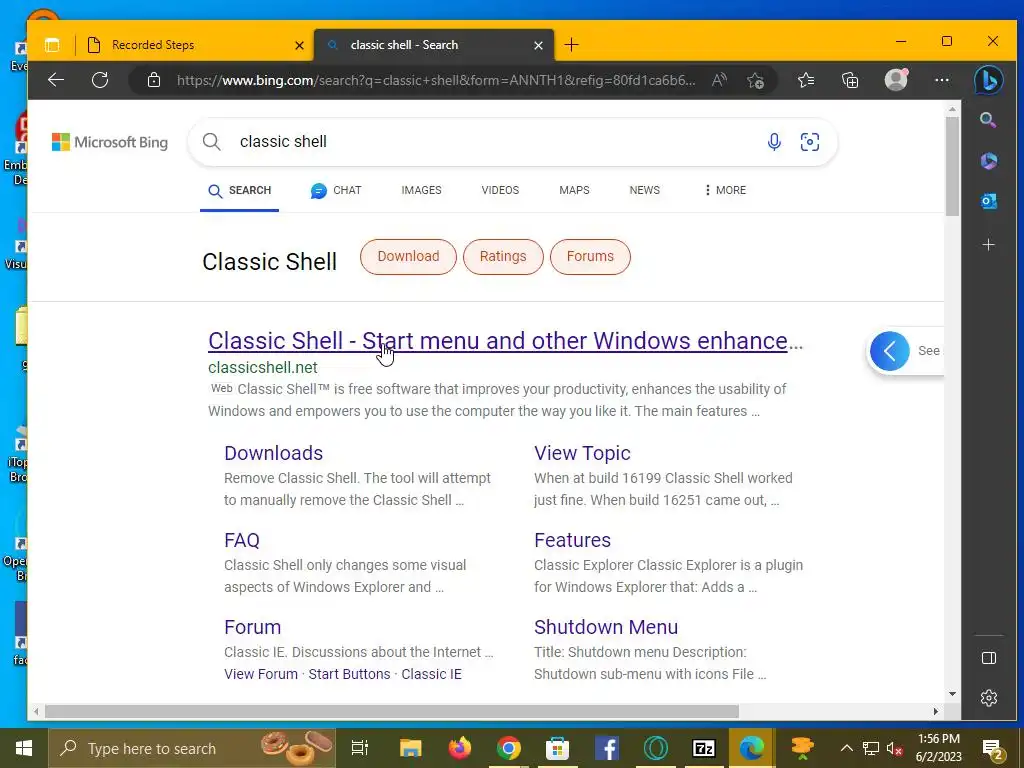Open a new browser tab

click(x=571, y=44)
